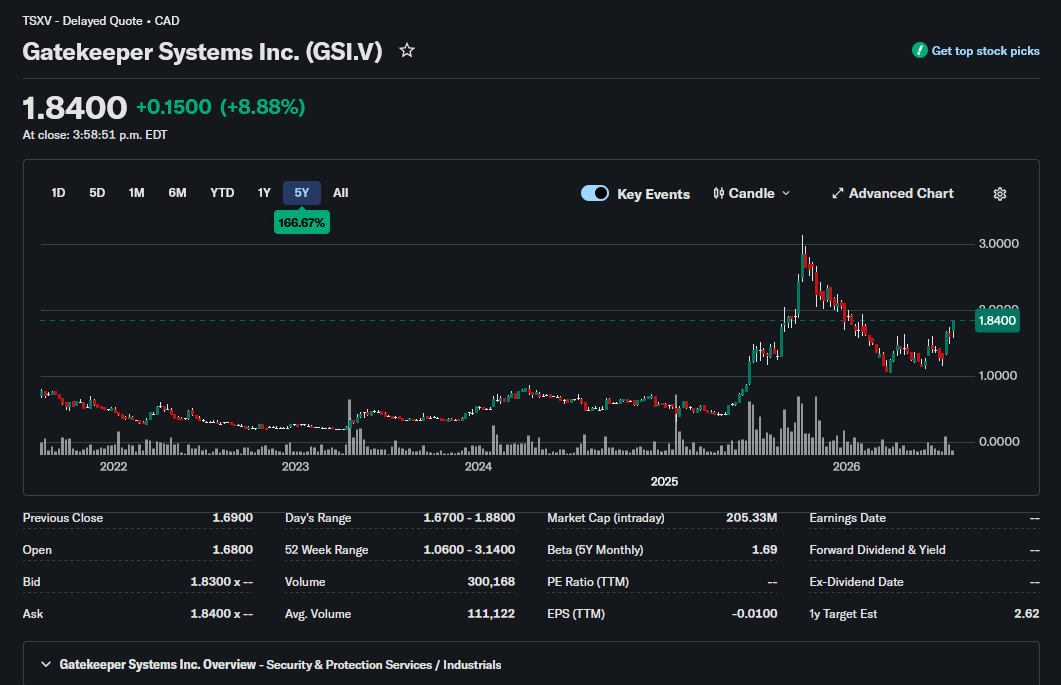This screenshot has width=1061, height=685.
Task: Click the Market Cap value 205.33M
Action: [x=751, y=518]
